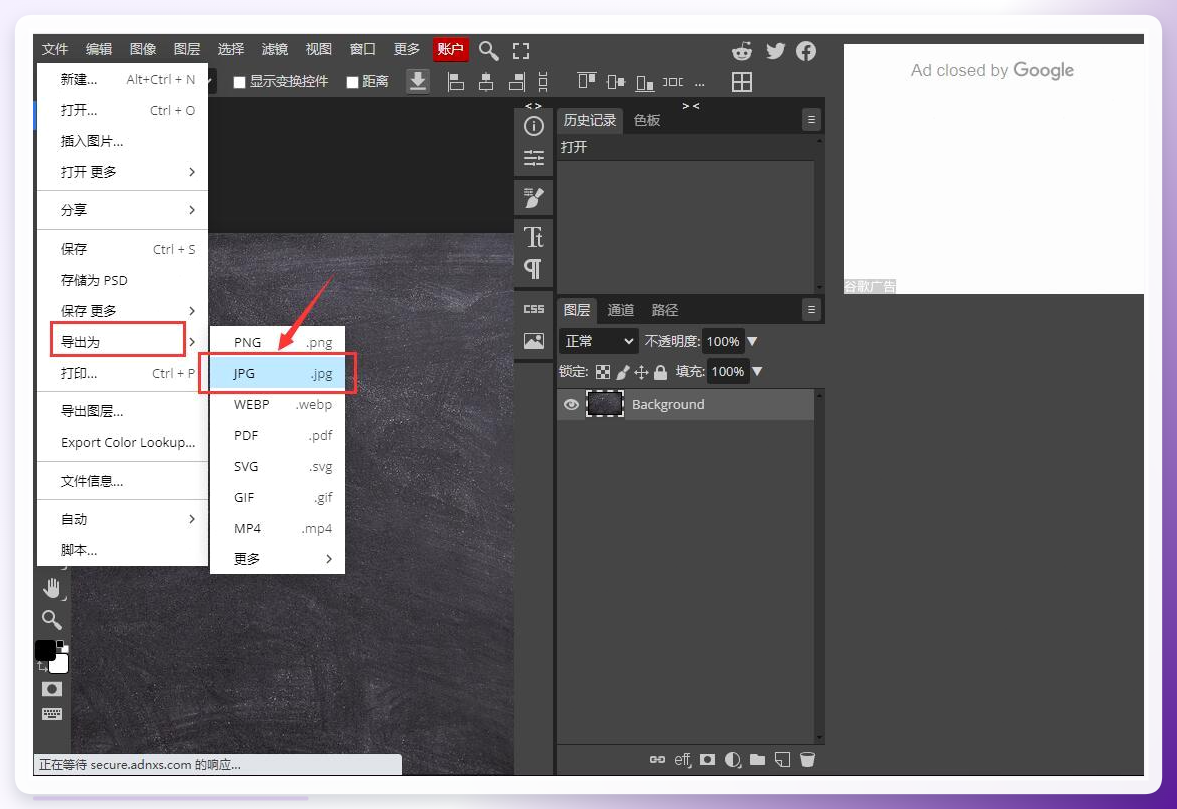The width and height of the screenshot is (1177, 809).
Task: Toggle lock transparent pixels checkerboard icon
Action: coord(603,371)
